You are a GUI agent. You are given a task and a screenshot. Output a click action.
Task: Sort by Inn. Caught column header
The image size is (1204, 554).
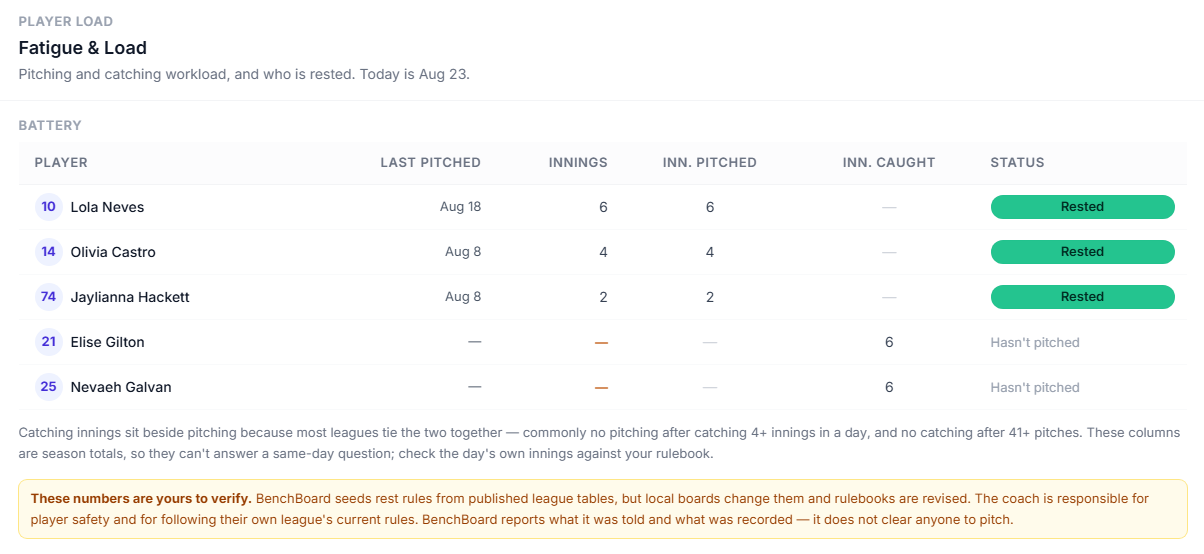889,162
